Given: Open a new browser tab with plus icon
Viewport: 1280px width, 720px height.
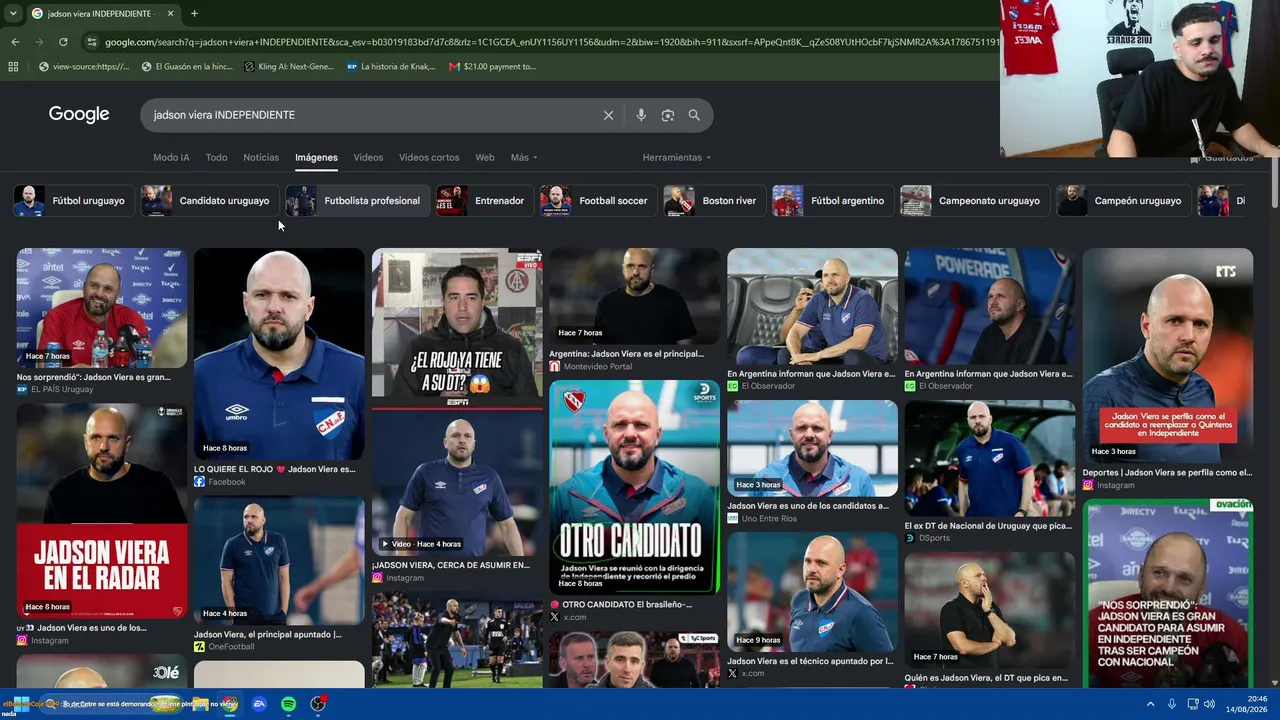Looking at the screenshot, I should 194,14.
